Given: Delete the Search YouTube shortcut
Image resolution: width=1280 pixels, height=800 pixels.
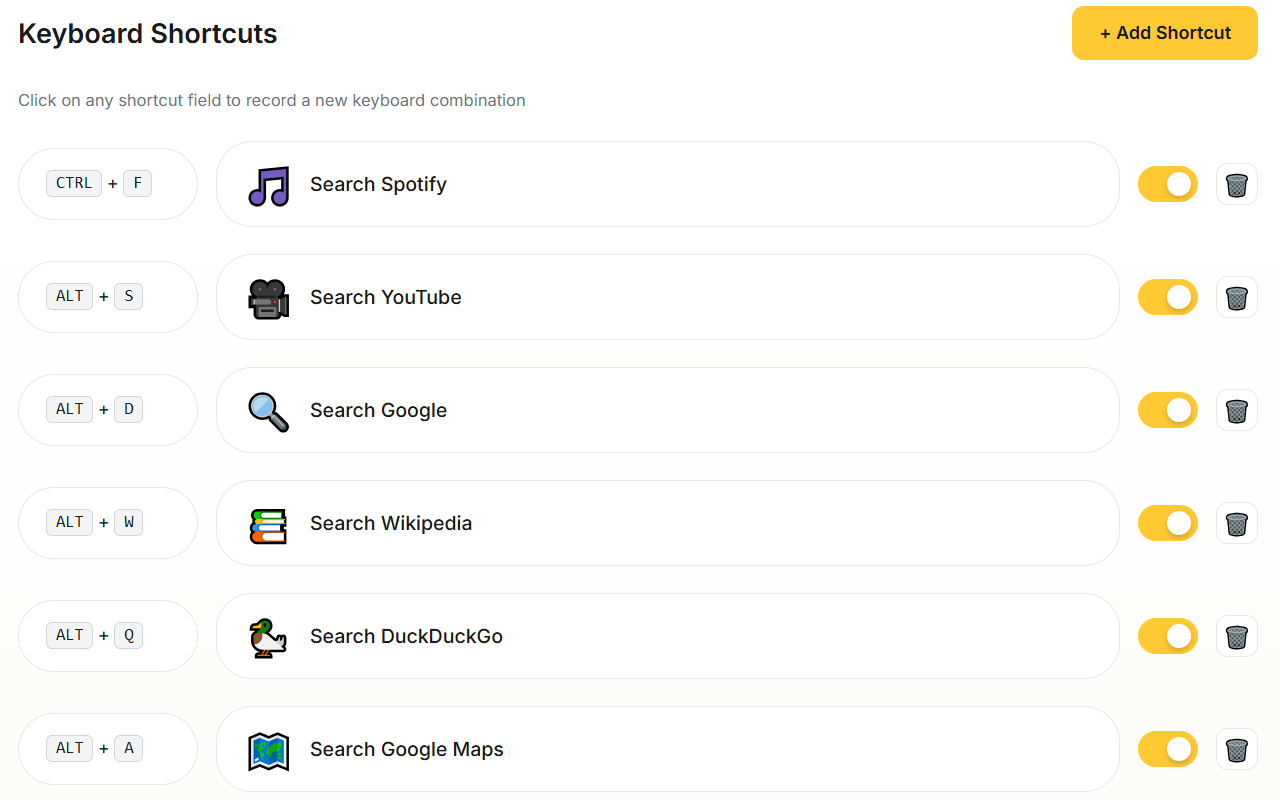Looking at the screenshot, I should pyautogui.click(x=1237, y=297).
